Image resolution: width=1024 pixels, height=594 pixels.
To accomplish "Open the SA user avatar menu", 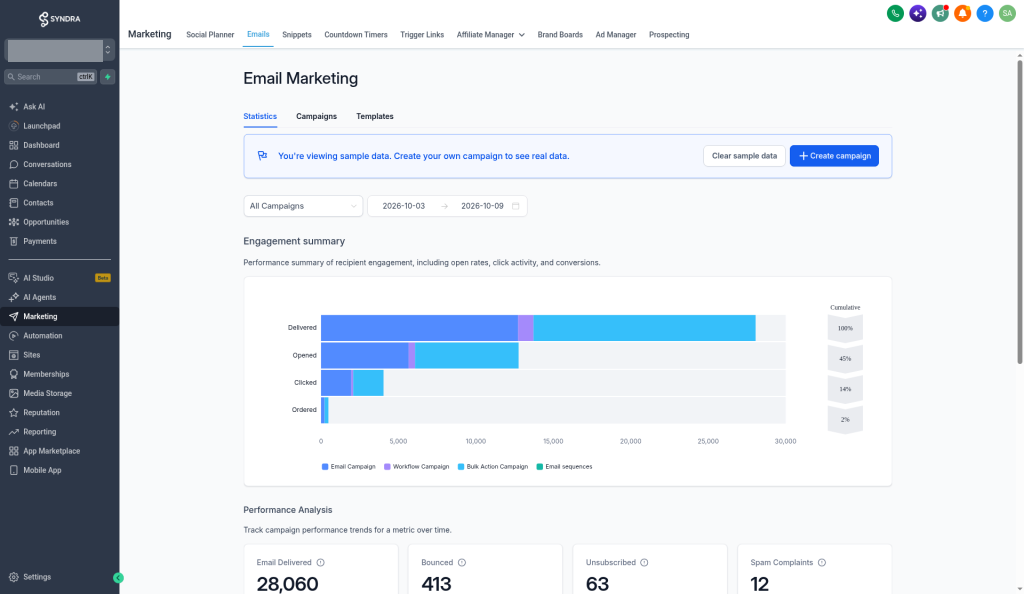I will point(1007,13).
